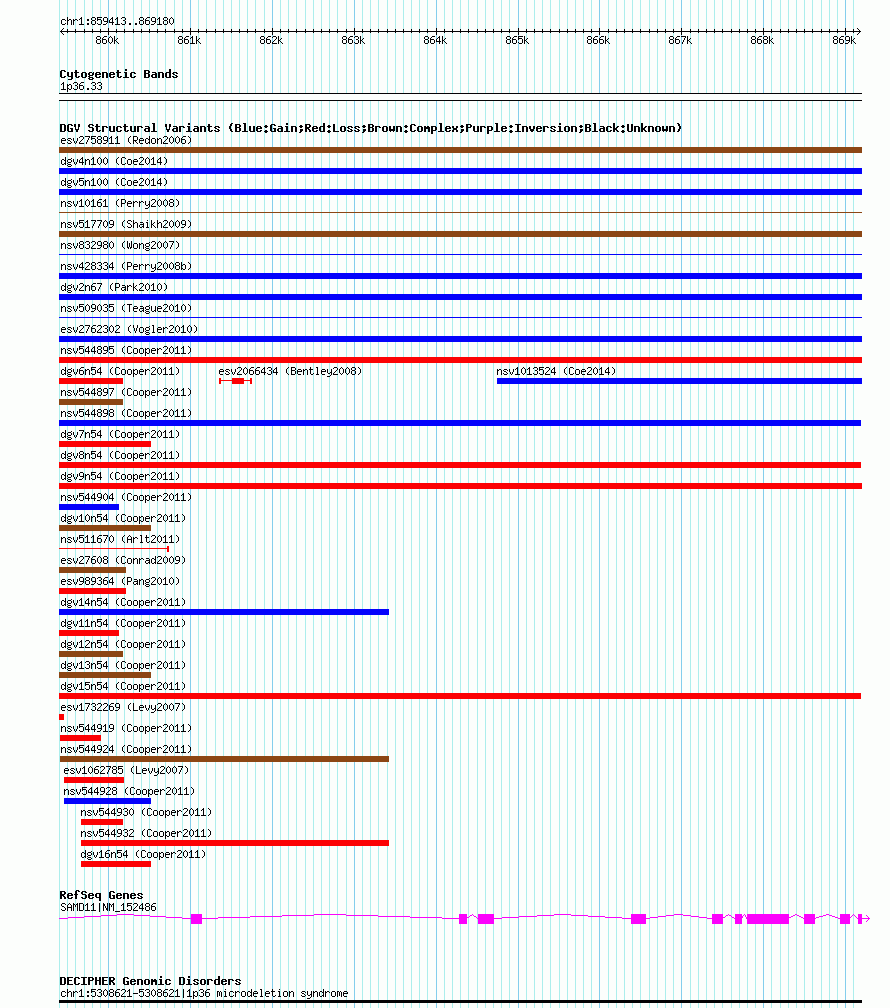This screenshot has width=890, height=1008.
Task: Select the nsv832980 (Wong2007) label
Action: [120, 246]
